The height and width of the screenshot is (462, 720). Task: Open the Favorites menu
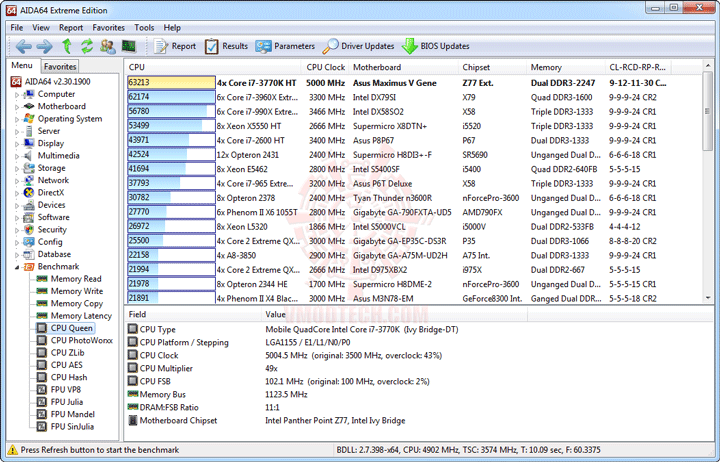point(108,28)
